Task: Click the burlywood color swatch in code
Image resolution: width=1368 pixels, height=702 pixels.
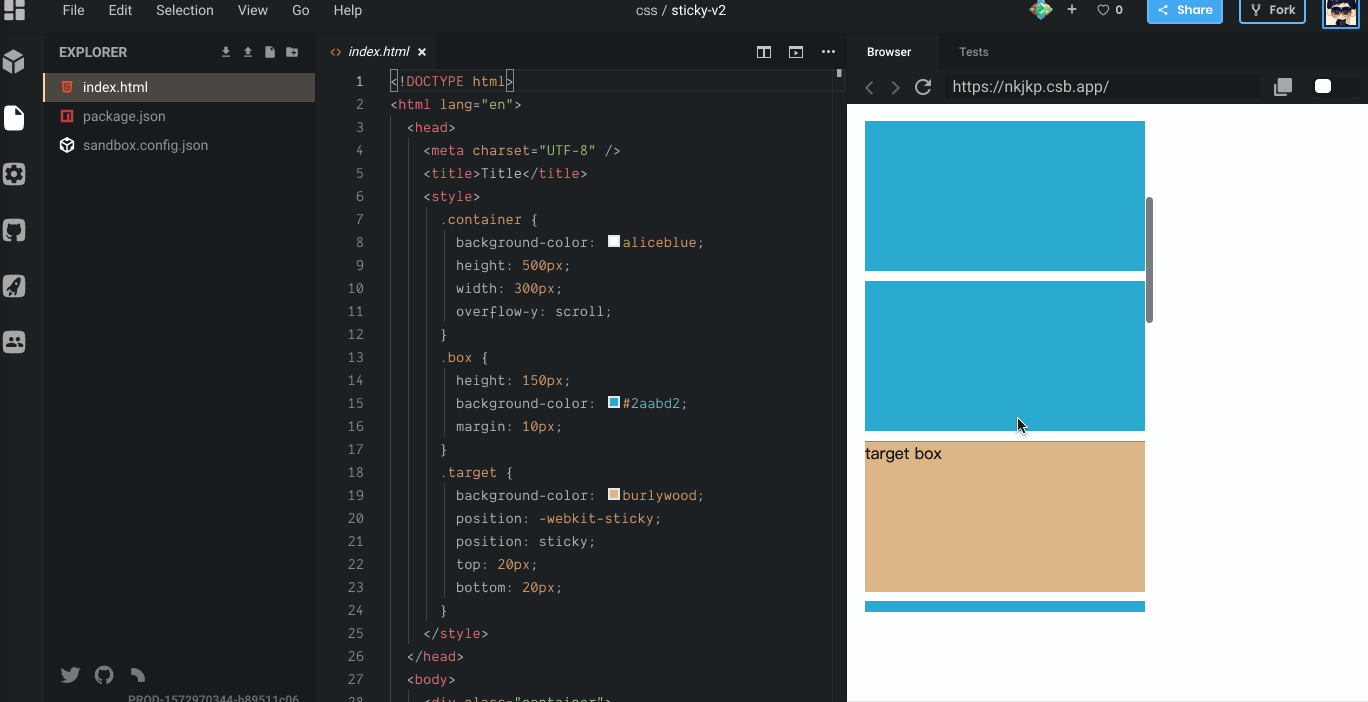Action: (614, 495)
